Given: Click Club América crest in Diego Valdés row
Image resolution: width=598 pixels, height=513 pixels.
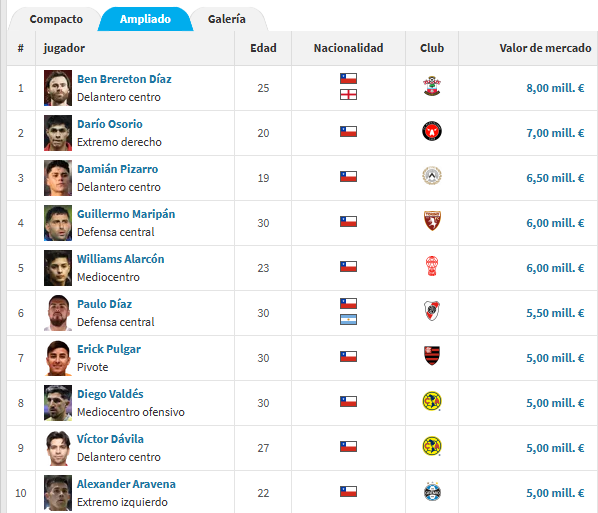Looking at the screenshot, I should pos(432,401).
